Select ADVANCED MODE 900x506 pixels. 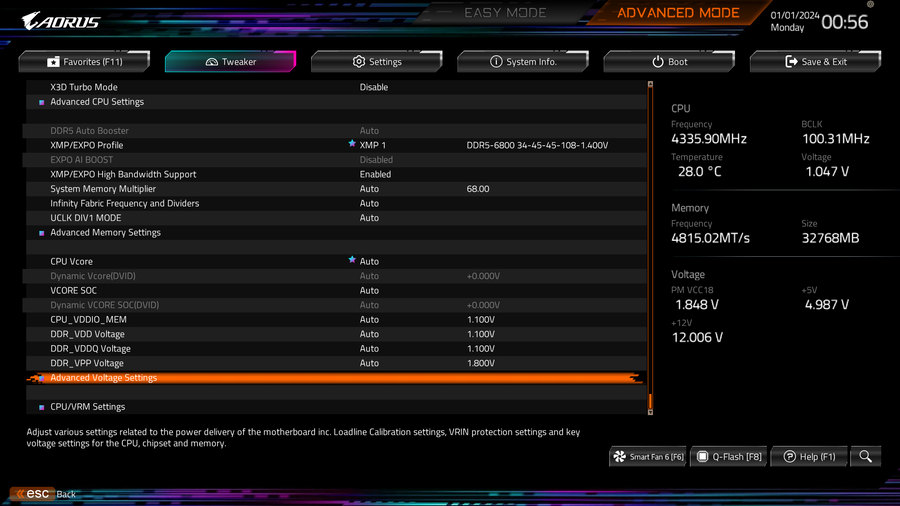(678, 13)
